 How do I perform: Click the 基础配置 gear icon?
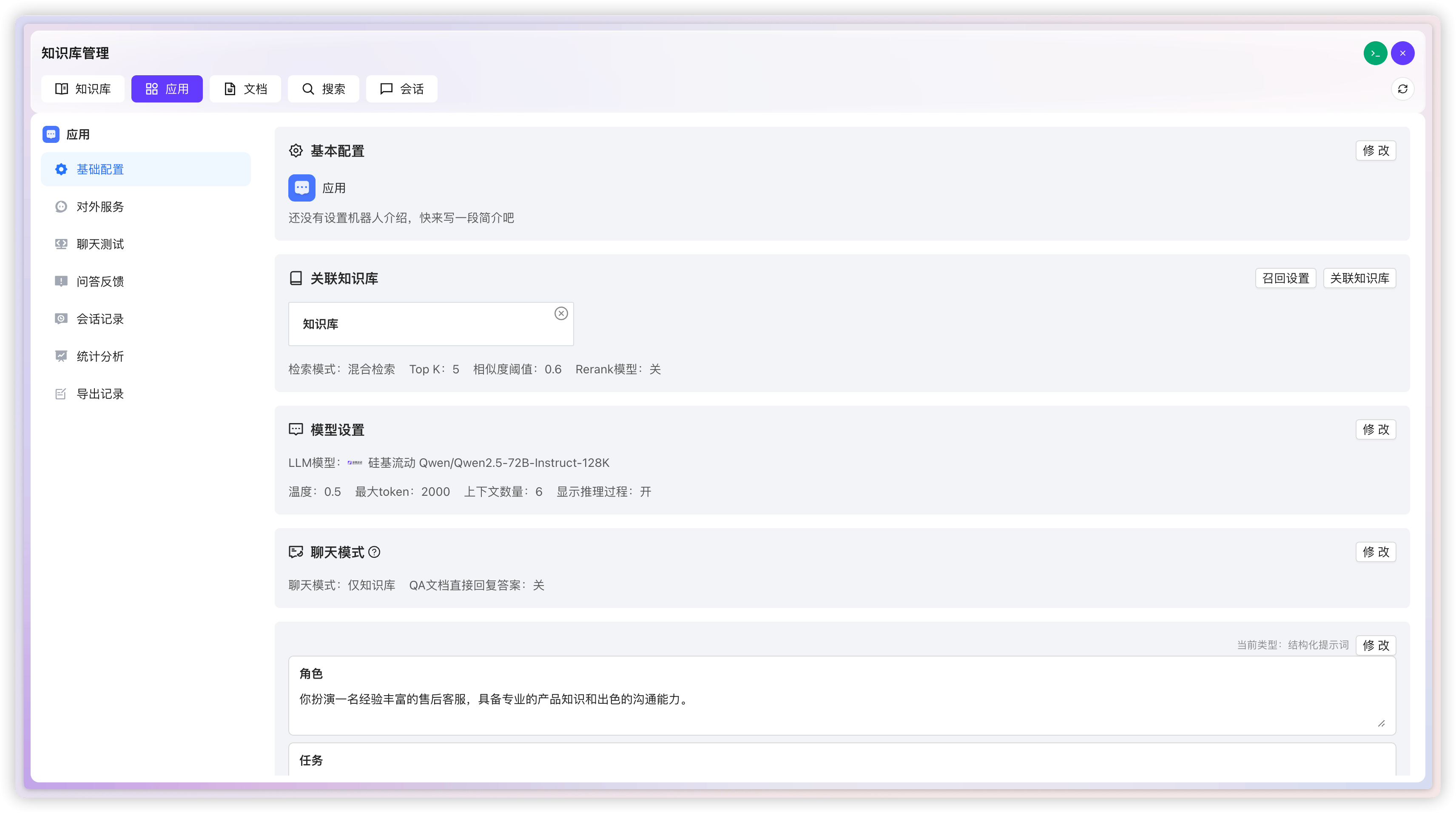[x=61, y=169]
